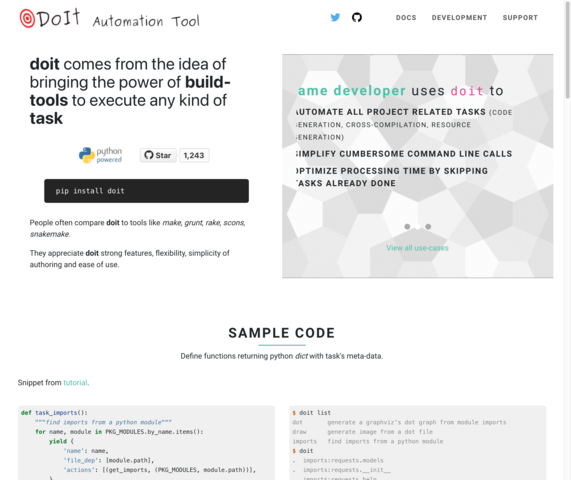This screenshot has width=571, height=480.
Task: Open the DEVELOPMENT menu item
Action: (459, 17)
